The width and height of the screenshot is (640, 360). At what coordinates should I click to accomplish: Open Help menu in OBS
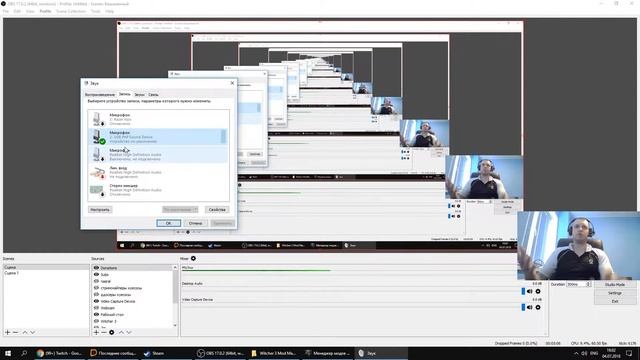click(109, 11)
